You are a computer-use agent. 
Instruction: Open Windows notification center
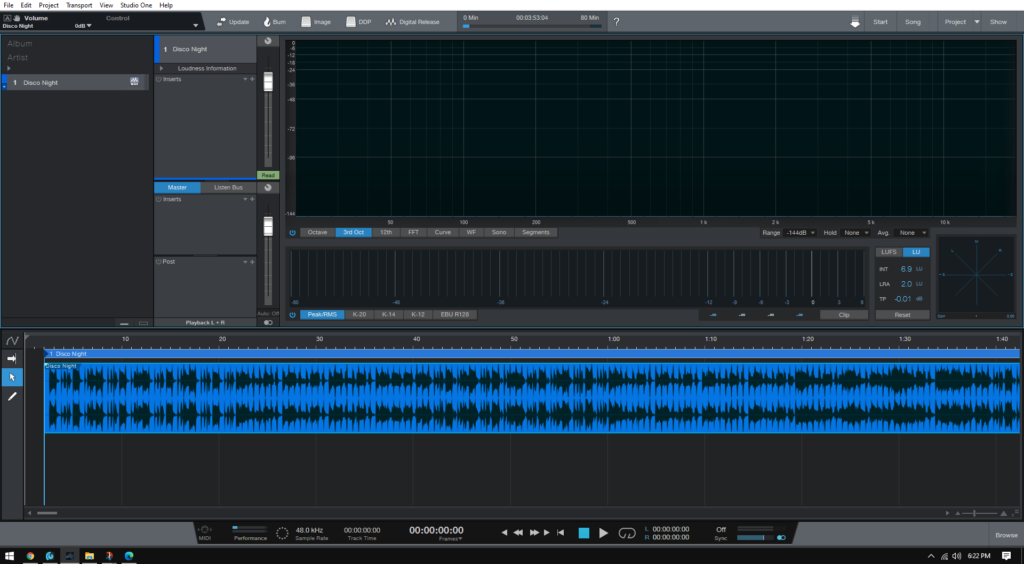[x=1006, y=556]
